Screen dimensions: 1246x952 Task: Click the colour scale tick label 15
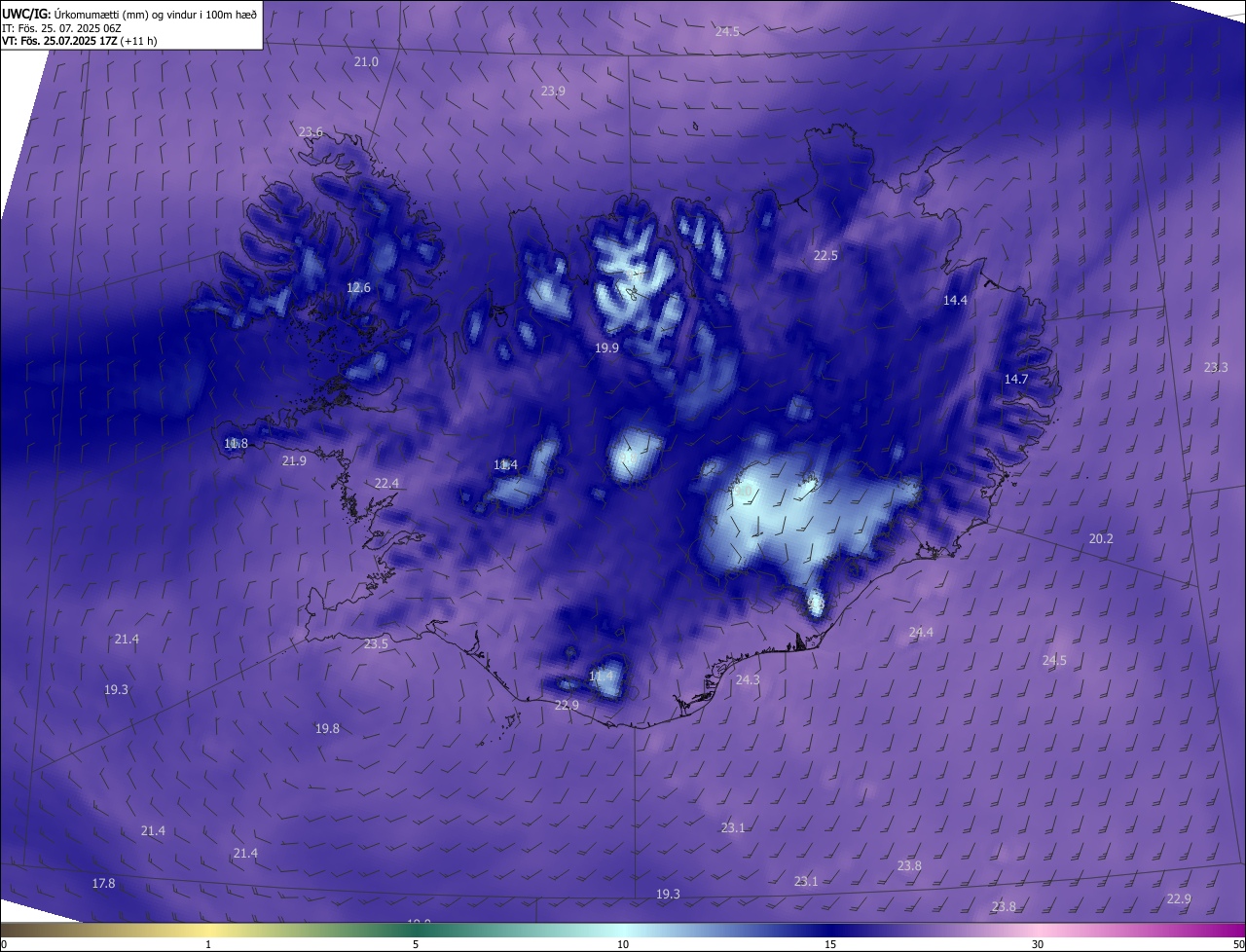pos(830,944)
